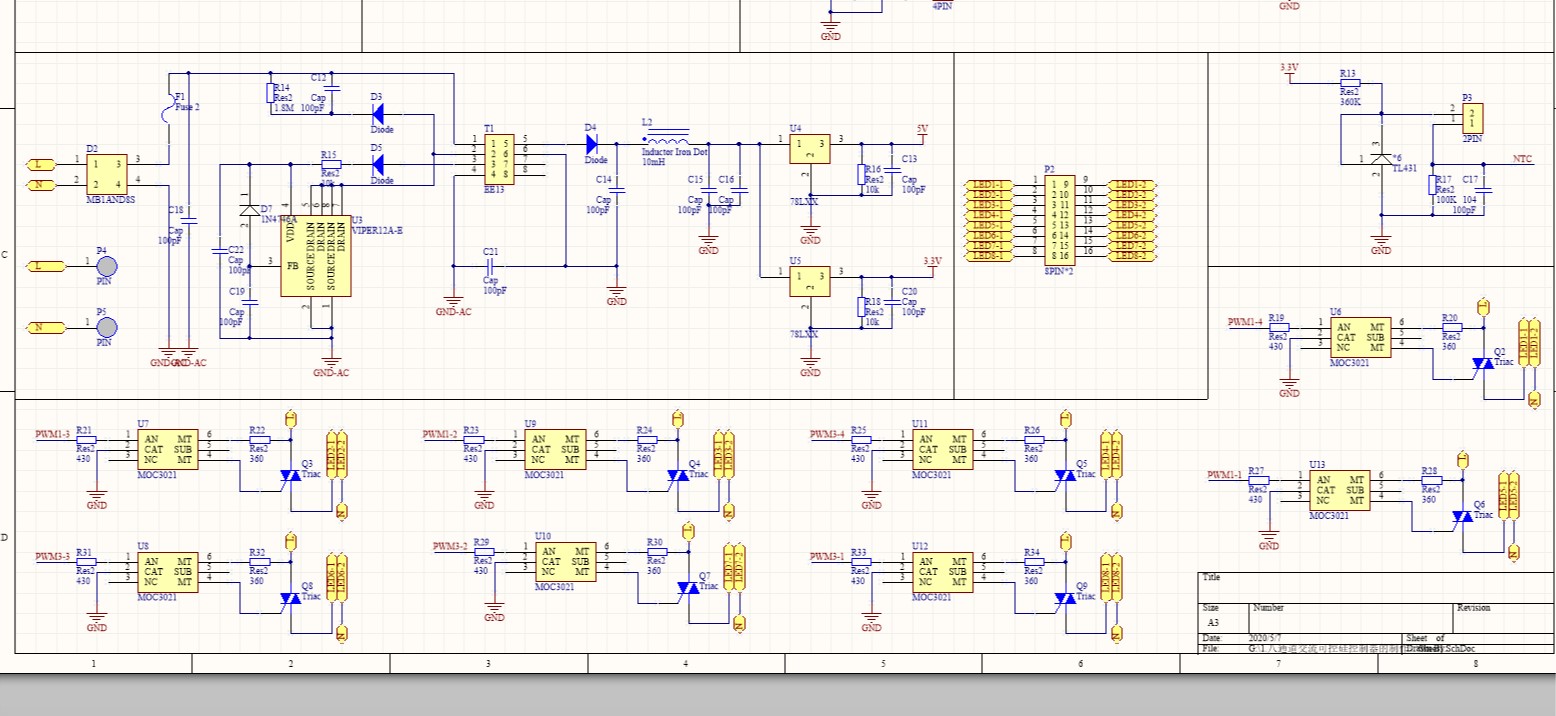Click the LED1-1 port
1556x716 pixels.
[988, 185]
